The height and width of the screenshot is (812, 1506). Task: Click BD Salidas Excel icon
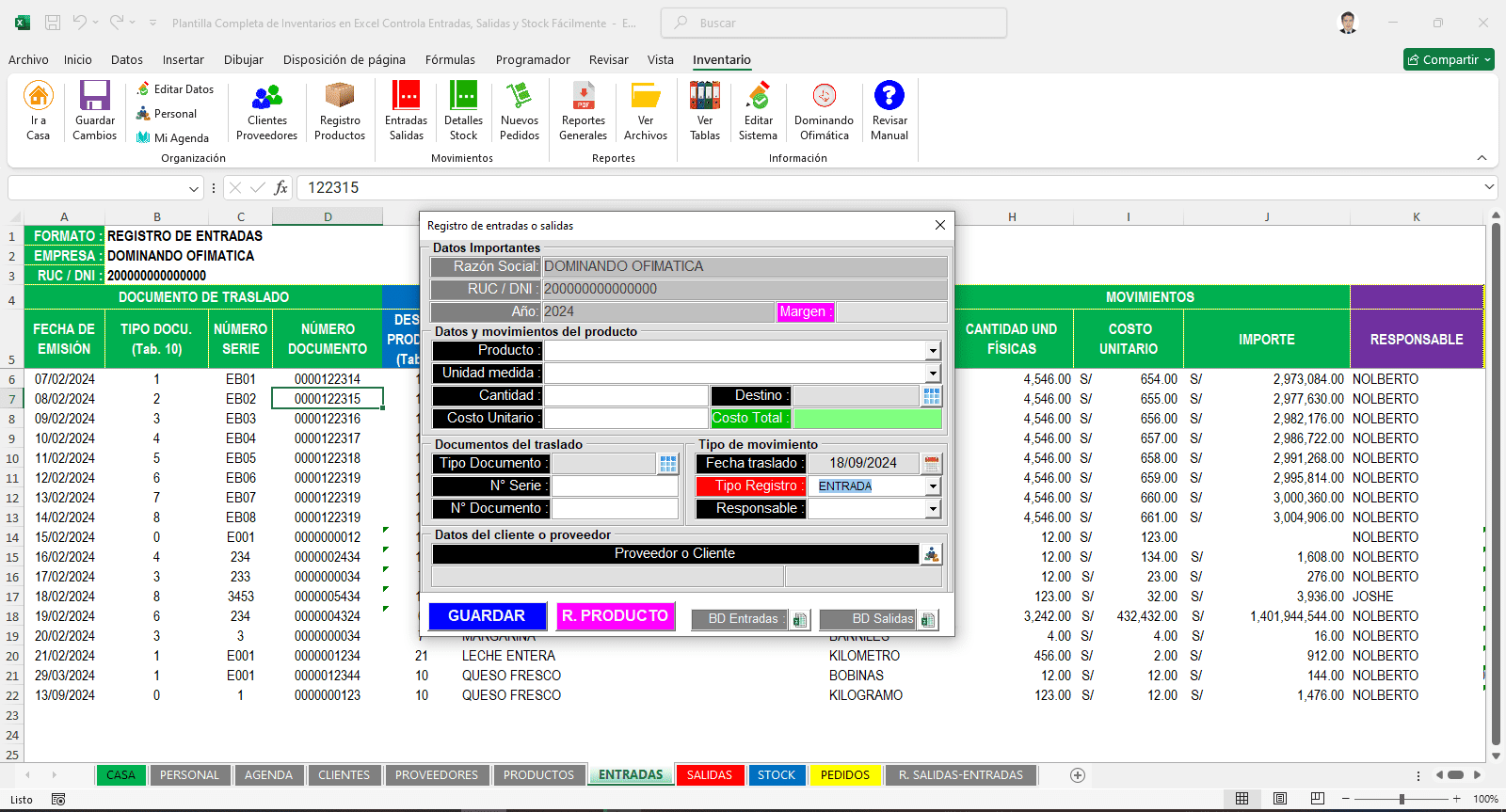(x=927, y=619)
